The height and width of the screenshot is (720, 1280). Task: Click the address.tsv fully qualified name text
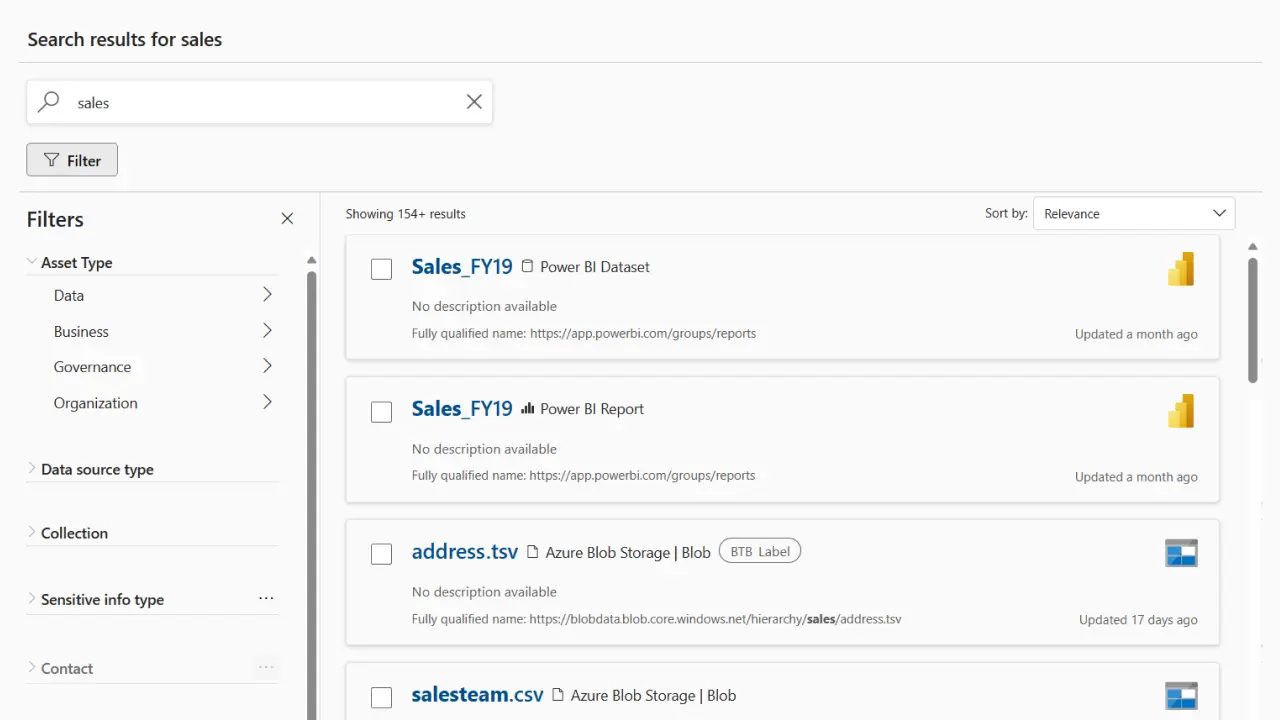tap(657, 619)
